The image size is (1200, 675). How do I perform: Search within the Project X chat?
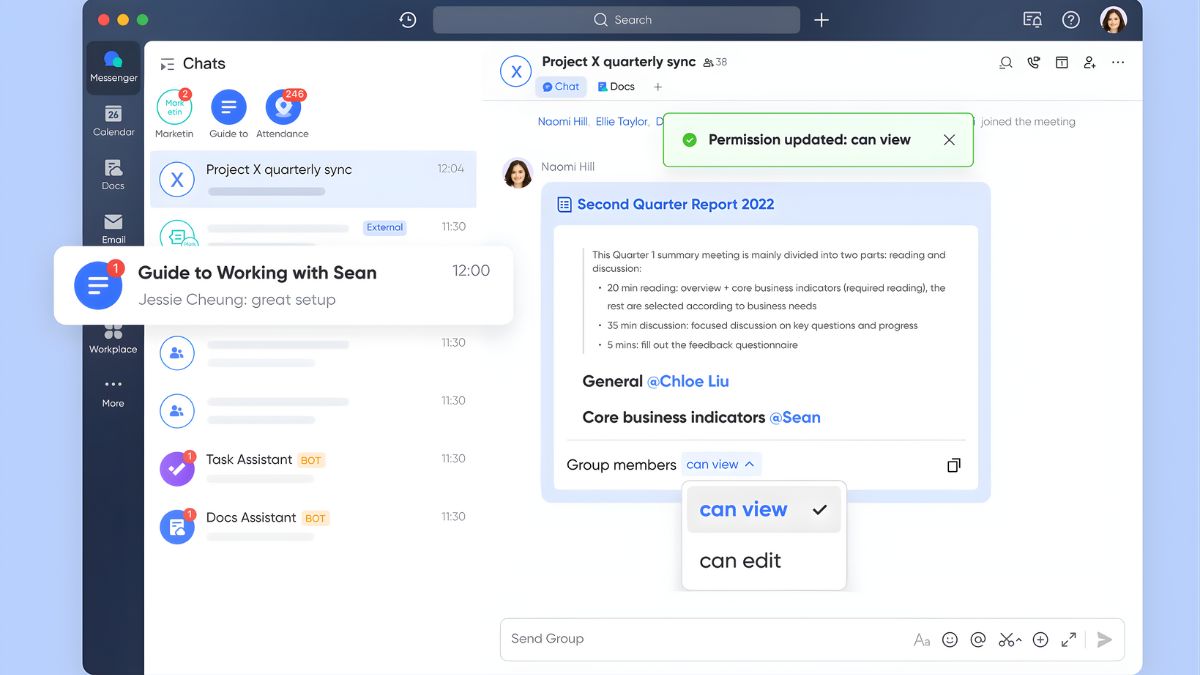1005,63
